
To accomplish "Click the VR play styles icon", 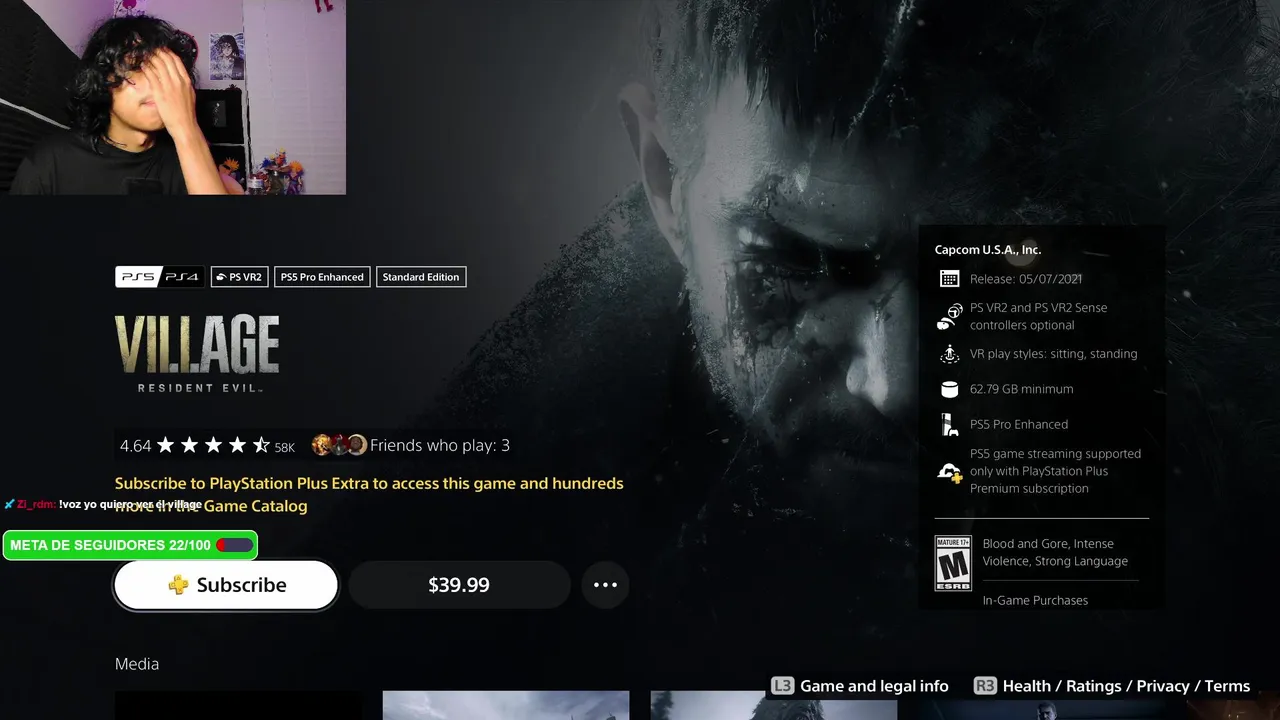I will tap(949, 354).
